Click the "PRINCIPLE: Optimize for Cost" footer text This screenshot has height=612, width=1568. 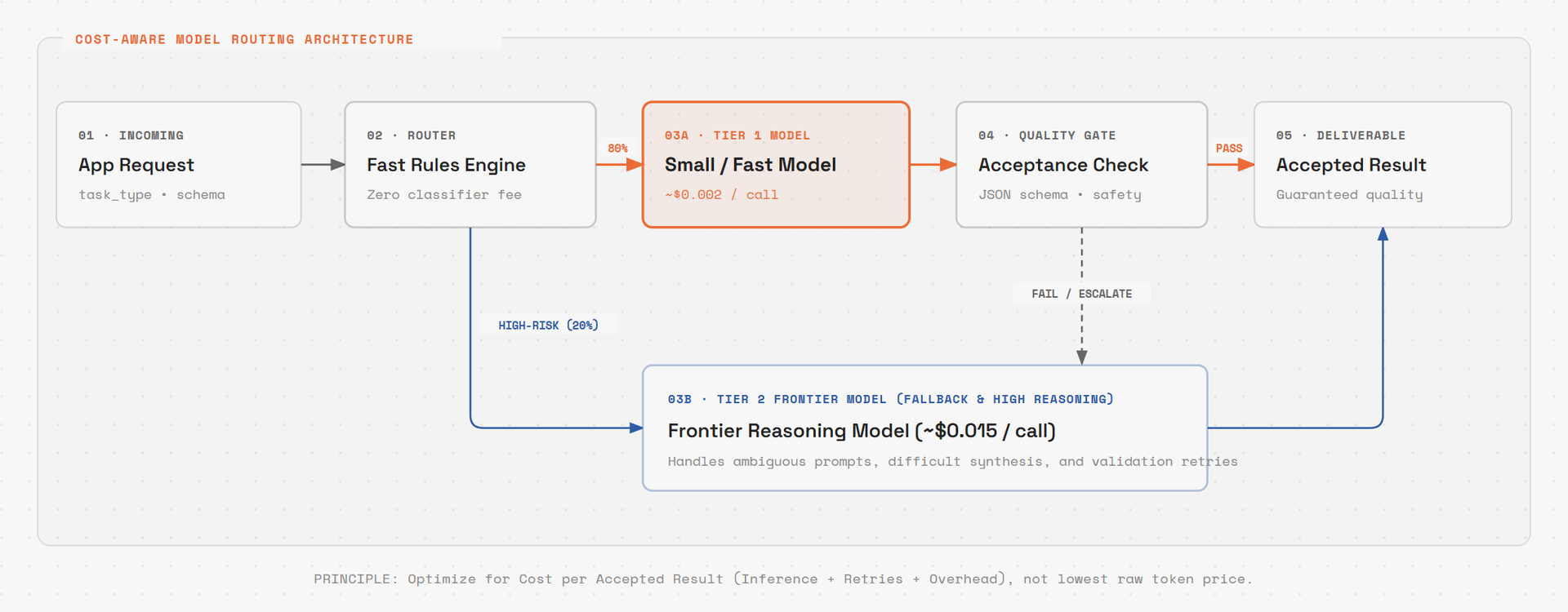tap(783, 579)
